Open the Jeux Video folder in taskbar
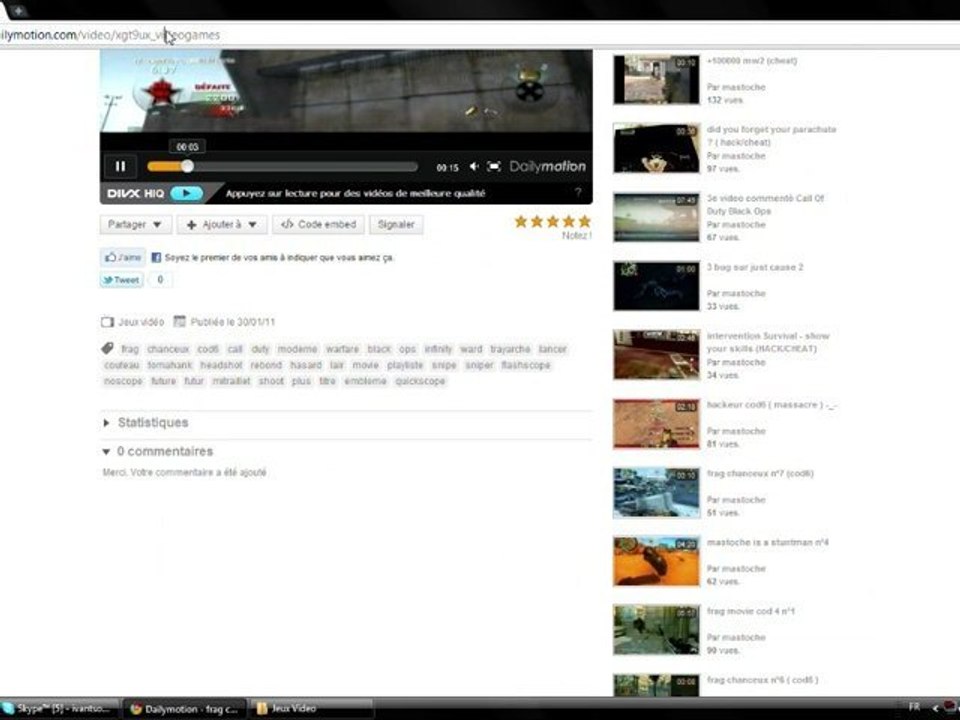This screenshot has width=960, height=720. (x=311, y=708)
